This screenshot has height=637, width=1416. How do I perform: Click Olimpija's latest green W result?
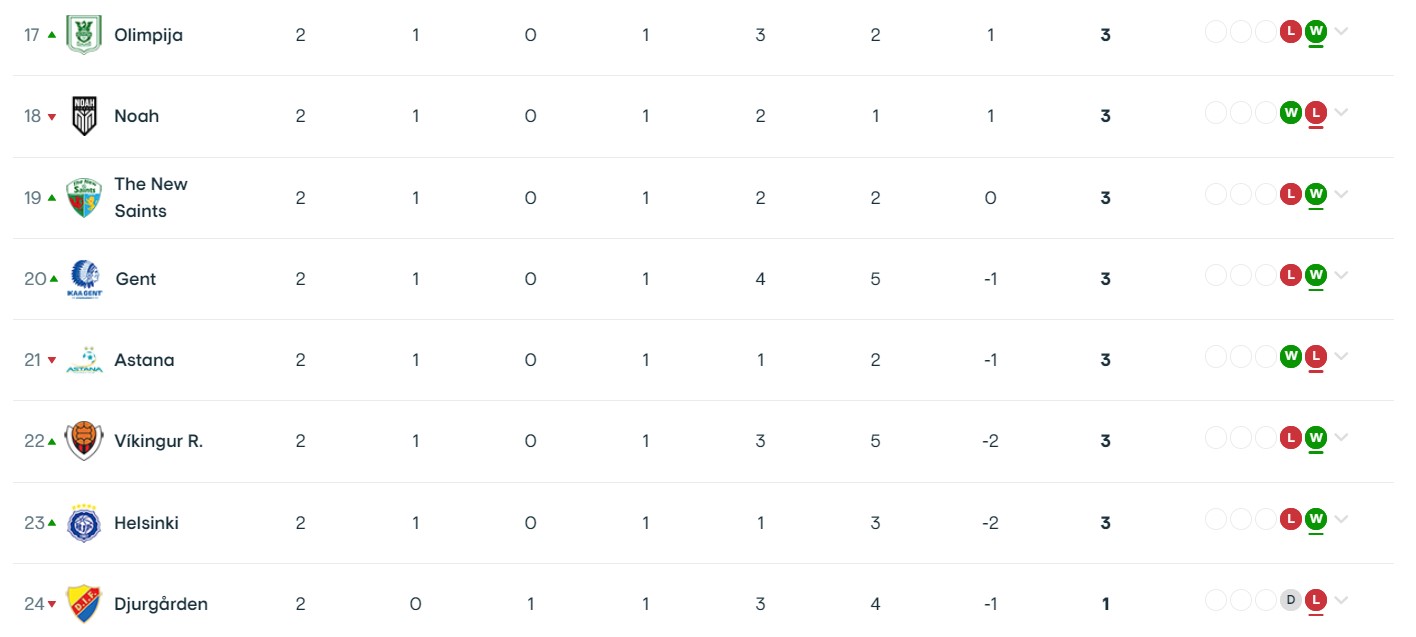point(1315,32)
